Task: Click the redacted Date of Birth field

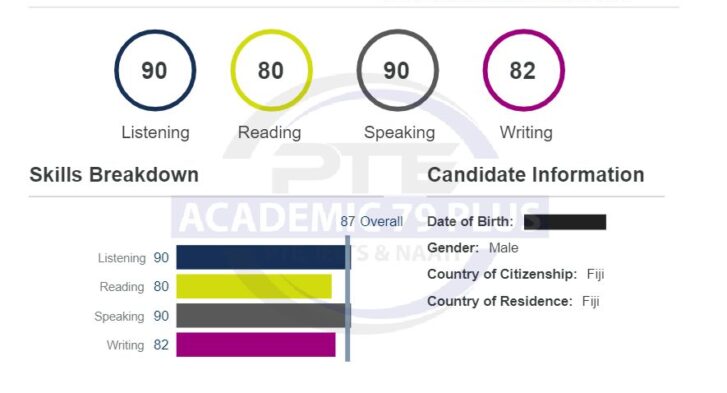Action: (x=565, y=222)
